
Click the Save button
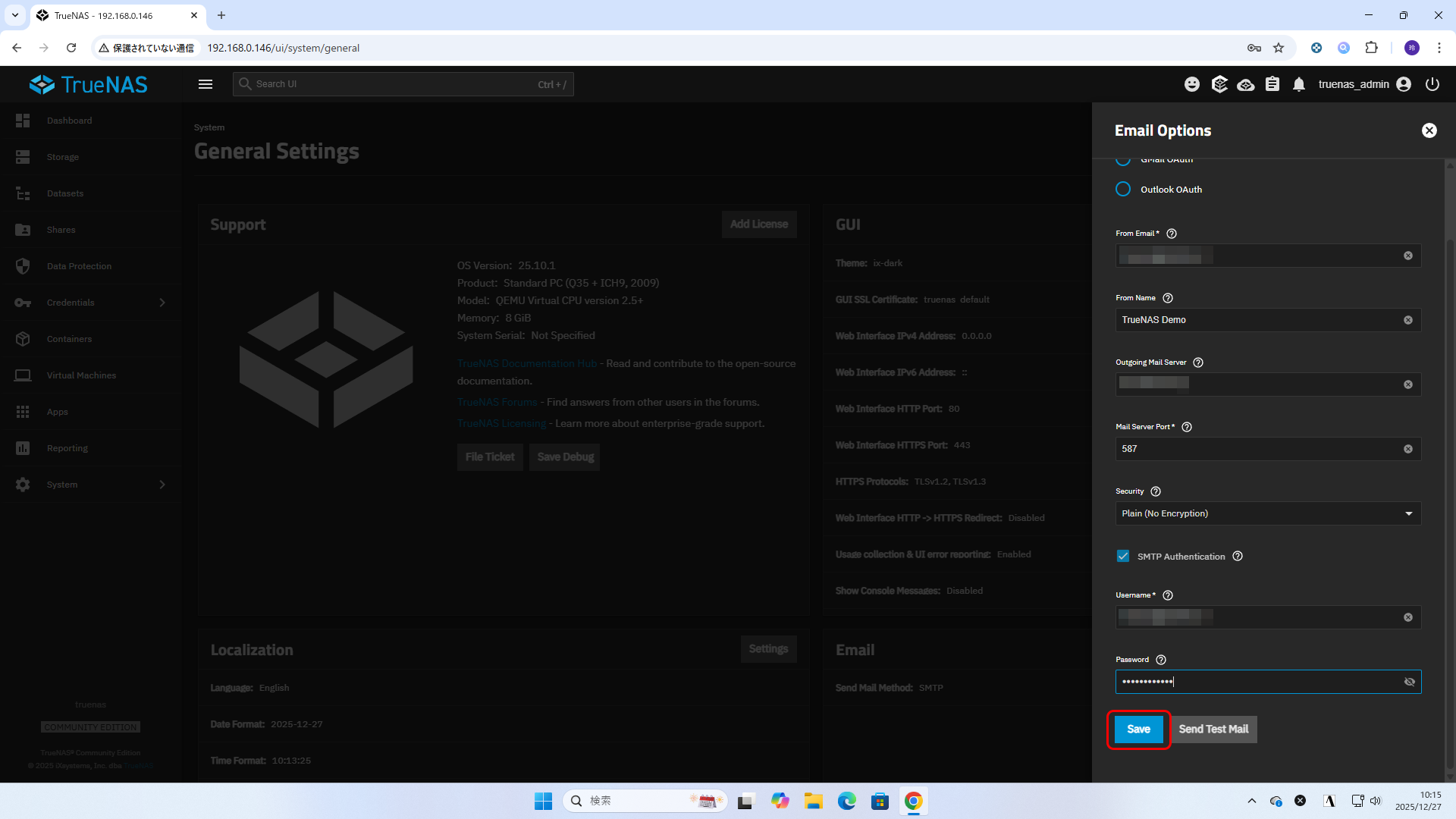[x=1138, y=729]
